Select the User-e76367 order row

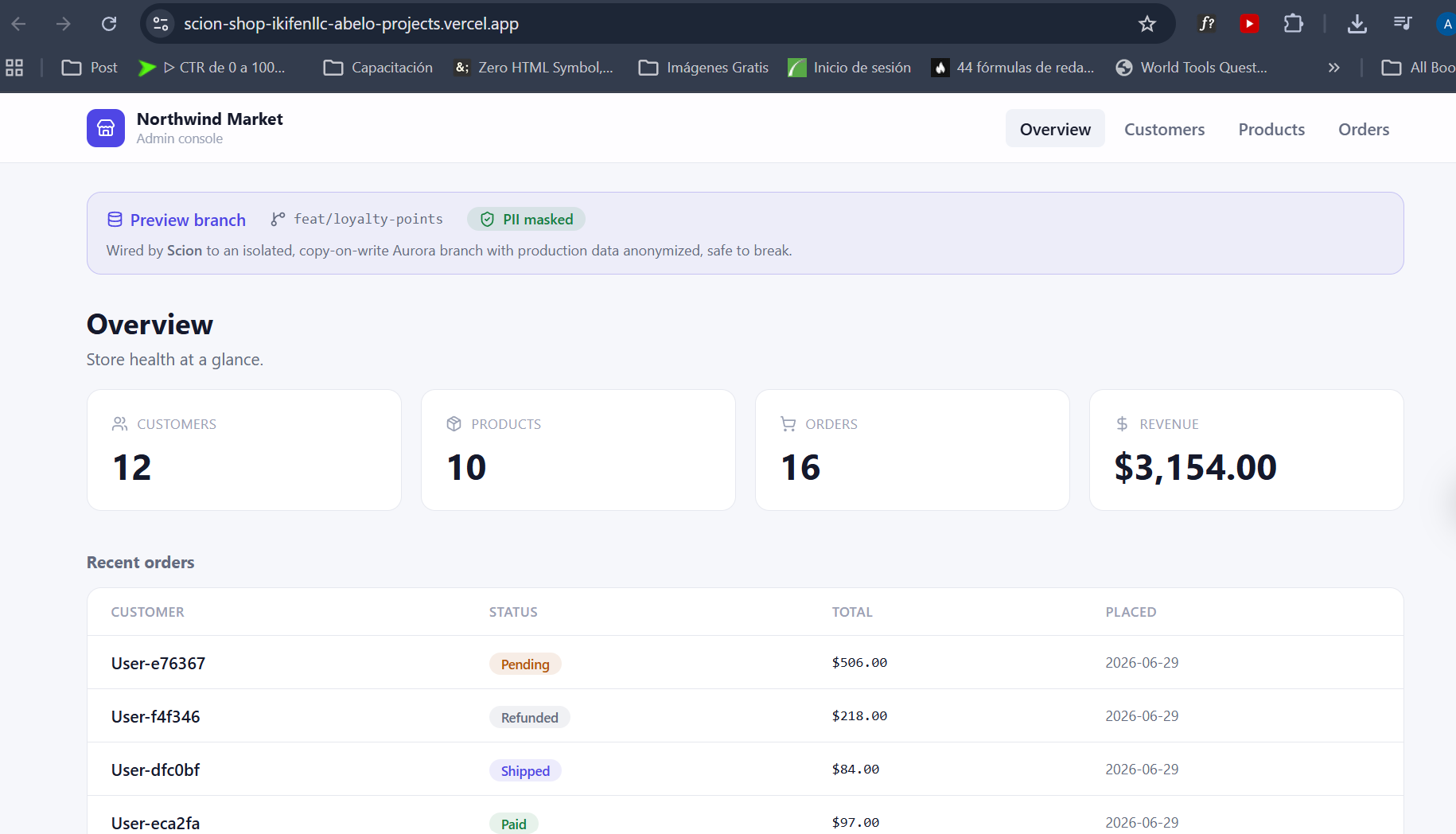click(x=745, y=663)
